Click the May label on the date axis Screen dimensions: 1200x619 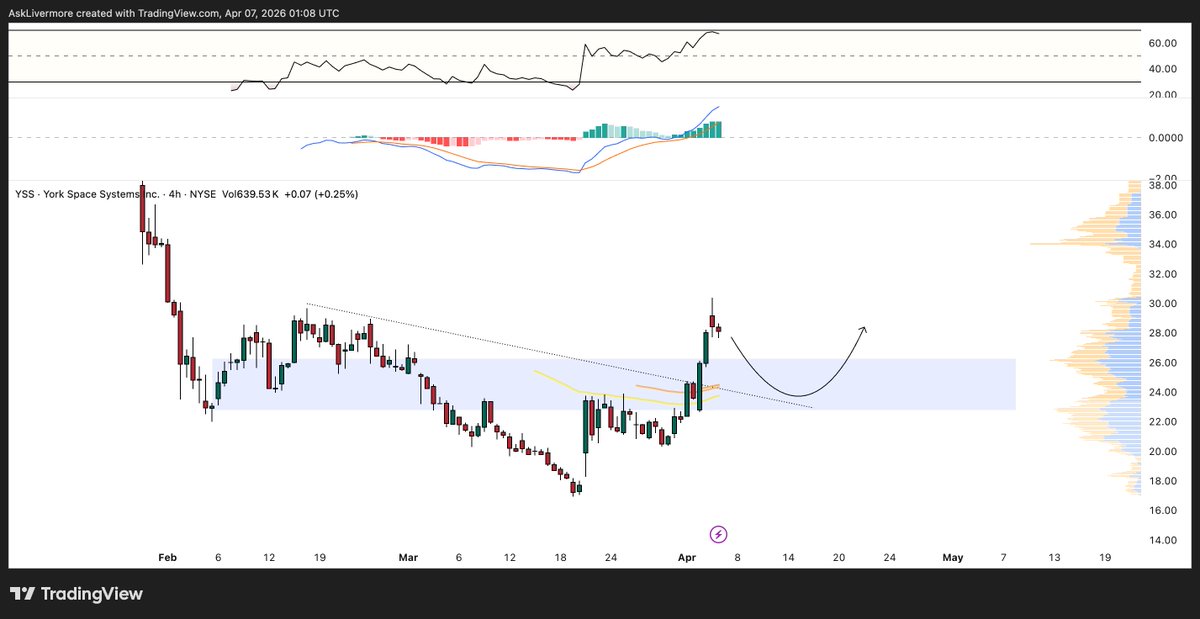[x=953, y=558]
